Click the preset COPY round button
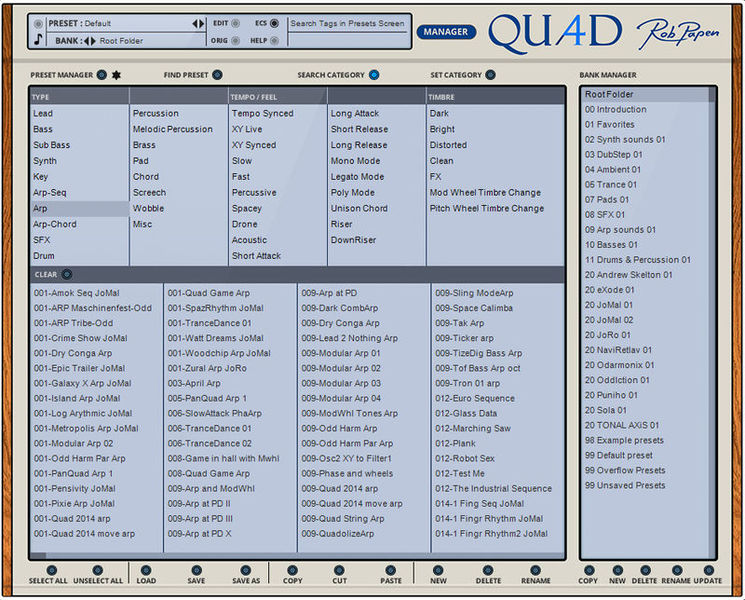The height and width of the screenshot is (600, 745). (293, 570)
